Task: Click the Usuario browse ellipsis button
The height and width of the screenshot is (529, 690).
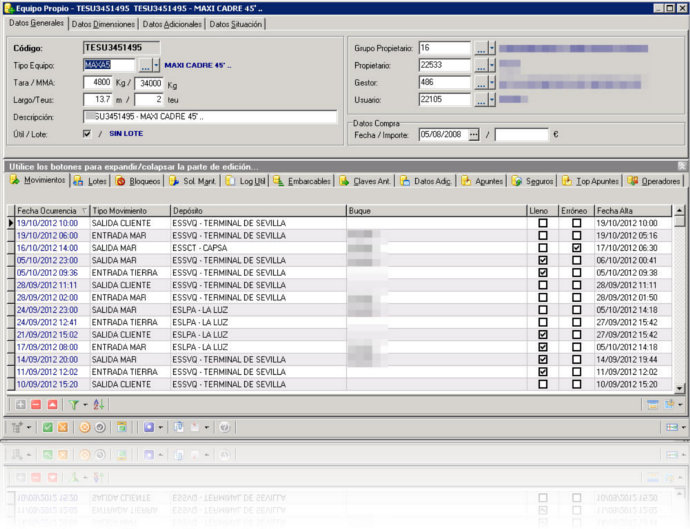Action: pyautogui.click(x=481, y=100)
